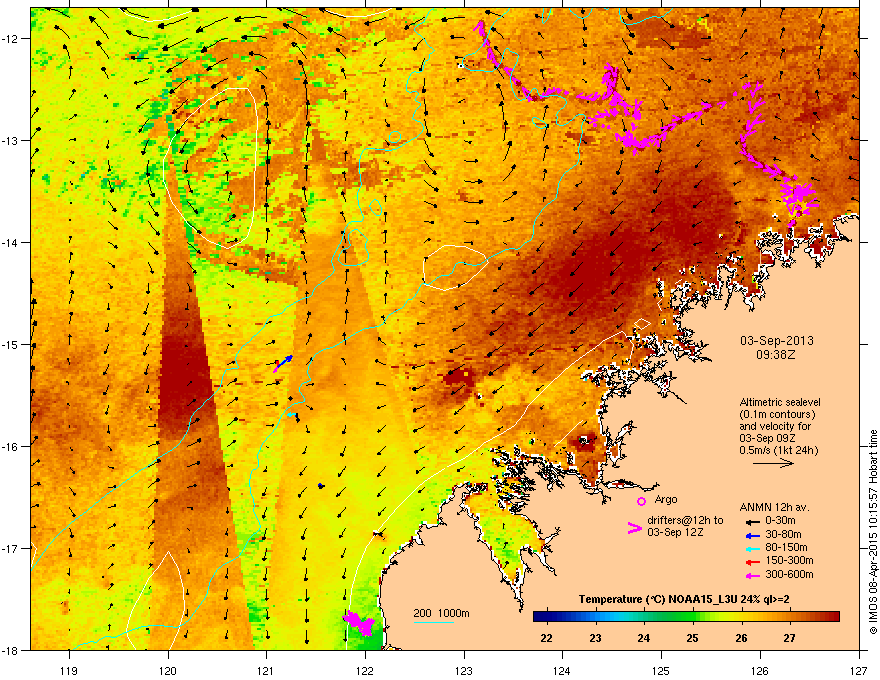
Task: Click the ANMN 12h av. legend heading
Action: coord(774,507)
